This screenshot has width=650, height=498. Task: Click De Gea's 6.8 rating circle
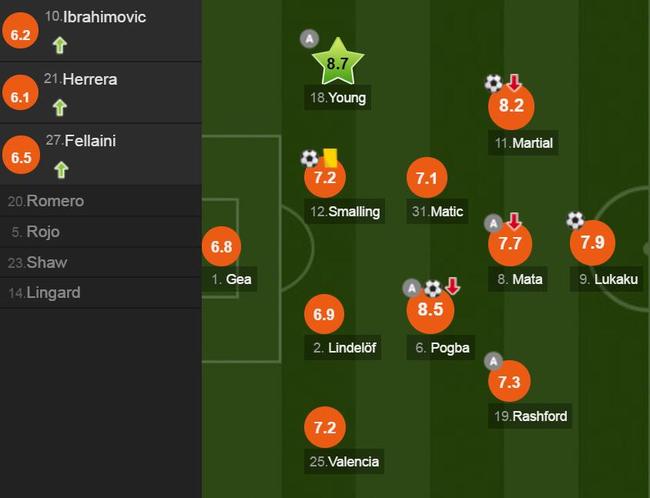pos(221,246)
